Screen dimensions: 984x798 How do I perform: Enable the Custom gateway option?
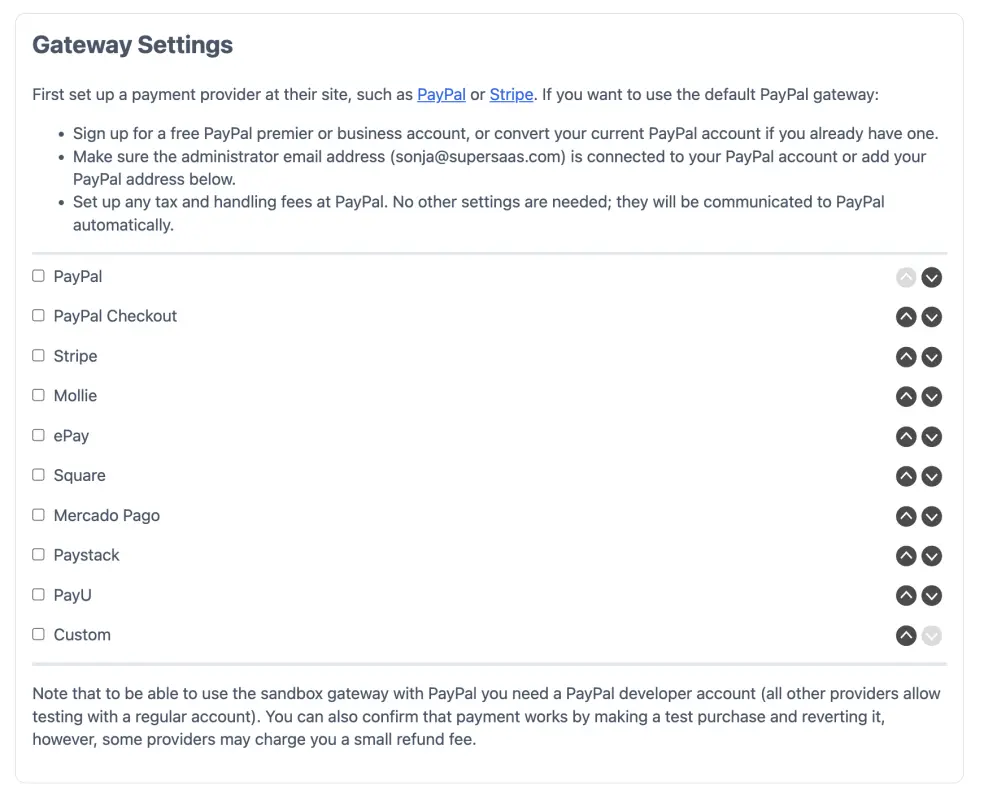(38, 634)
